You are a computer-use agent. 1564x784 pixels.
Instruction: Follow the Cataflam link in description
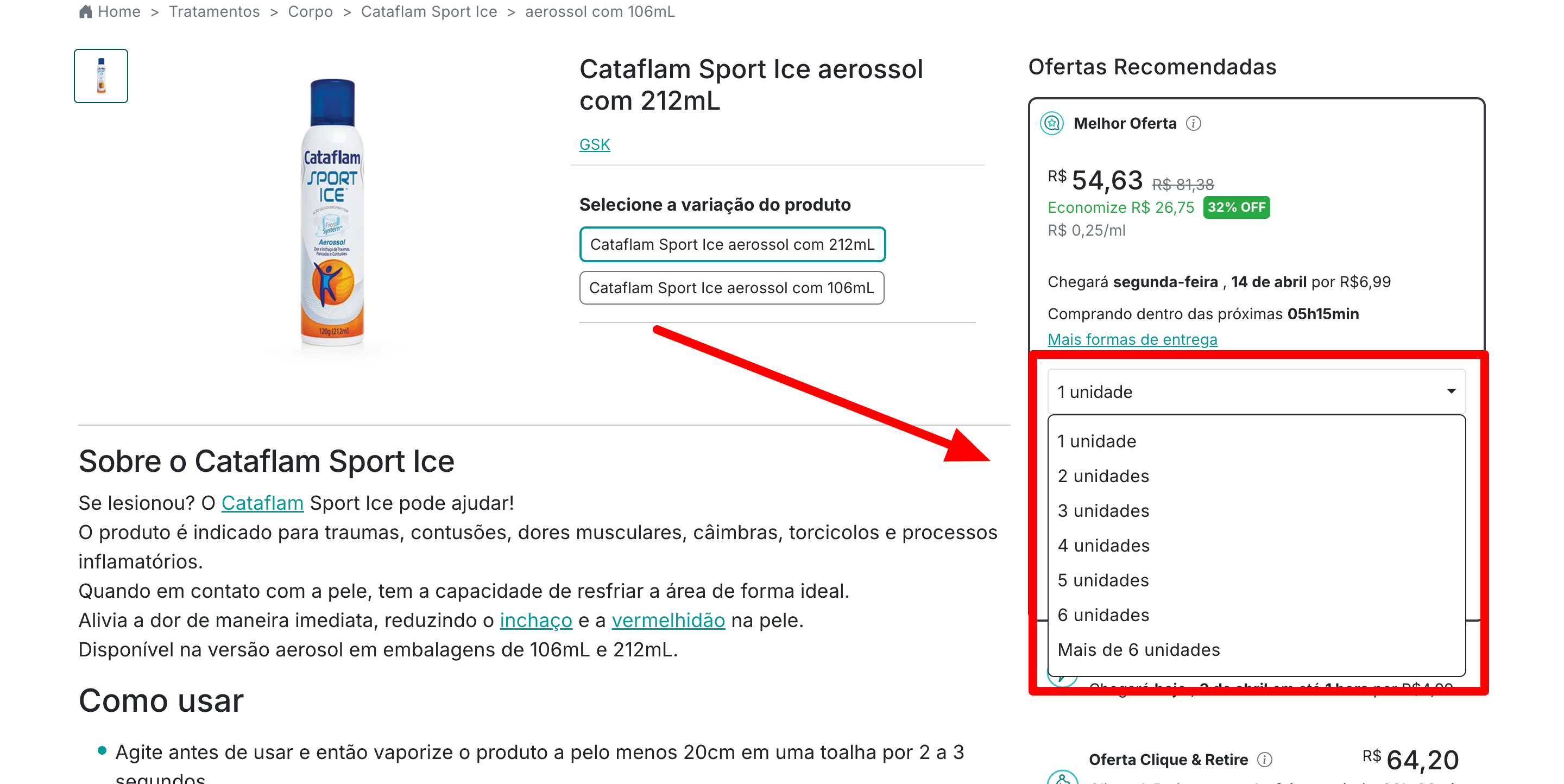tap(262, 503)
